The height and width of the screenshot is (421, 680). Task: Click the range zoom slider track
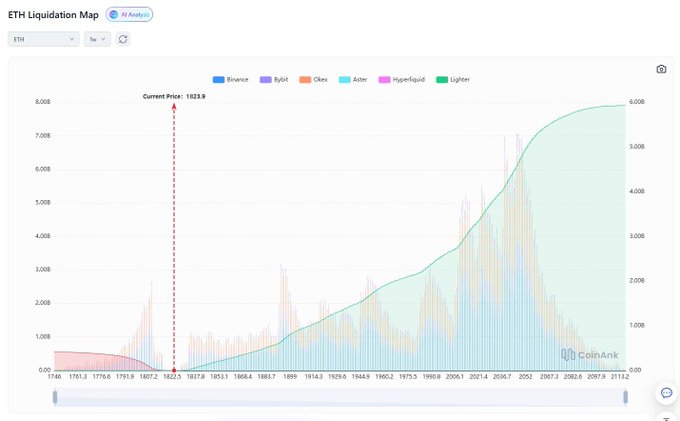pos(340,397)
